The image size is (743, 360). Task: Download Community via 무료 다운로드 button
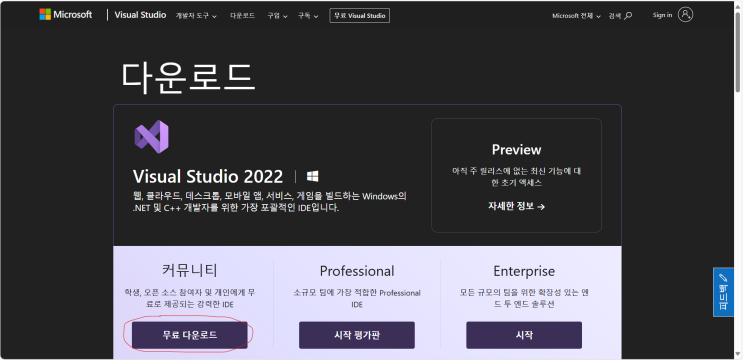coord(190,335)
